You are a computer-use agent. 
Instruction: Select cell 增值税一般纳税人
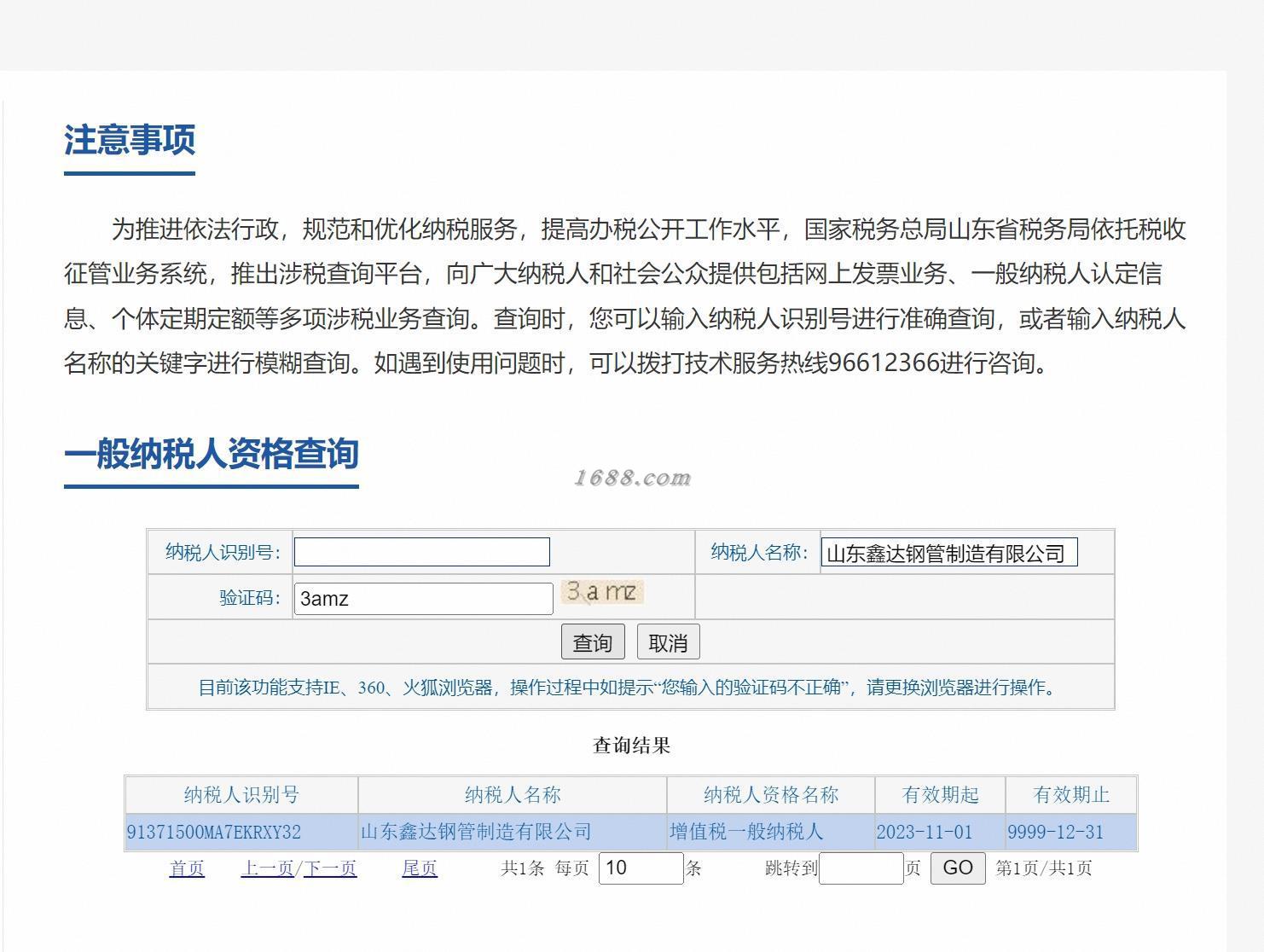[x=771, y=832]
